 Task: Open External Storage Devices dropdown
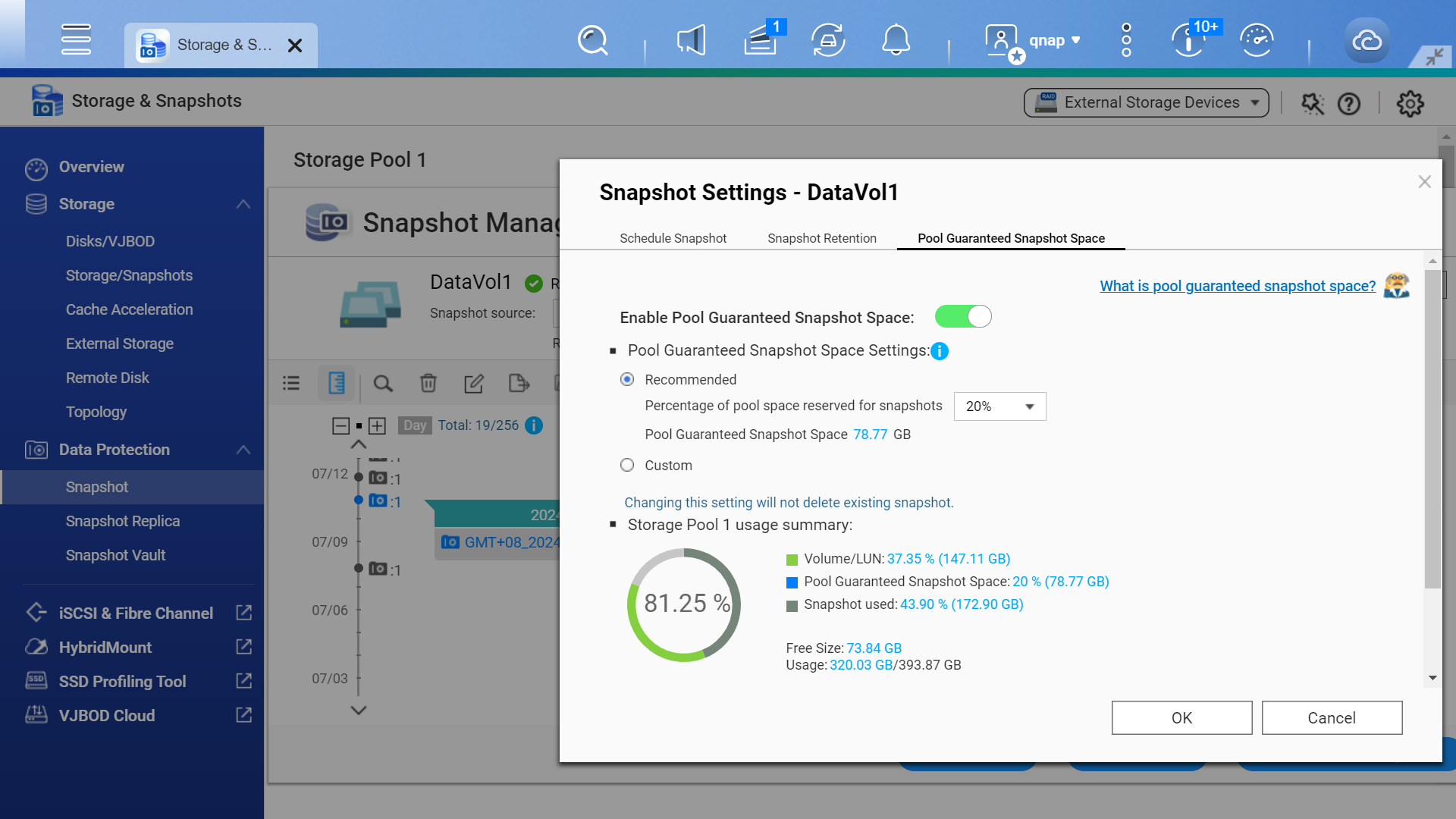tap(1146, 102)
